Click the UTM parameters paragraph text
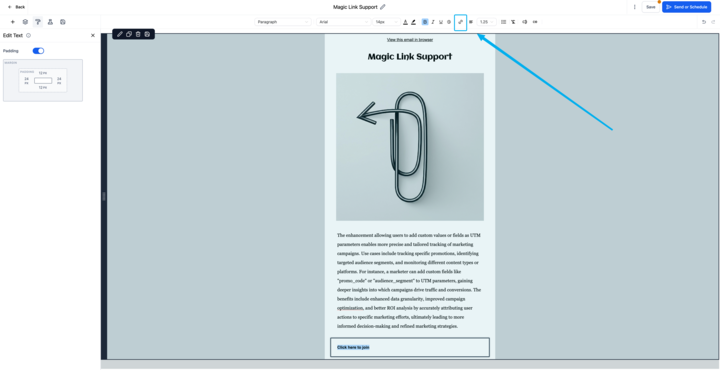The width and height of the screenshot is (720, 370). click(x=409, y=280)
